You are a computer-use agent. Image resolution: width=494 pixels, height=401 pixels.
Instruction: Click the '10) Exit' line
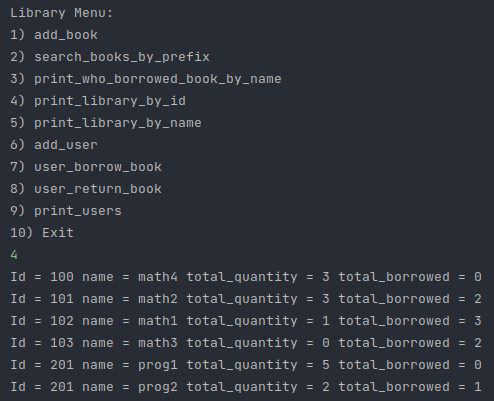42,233
